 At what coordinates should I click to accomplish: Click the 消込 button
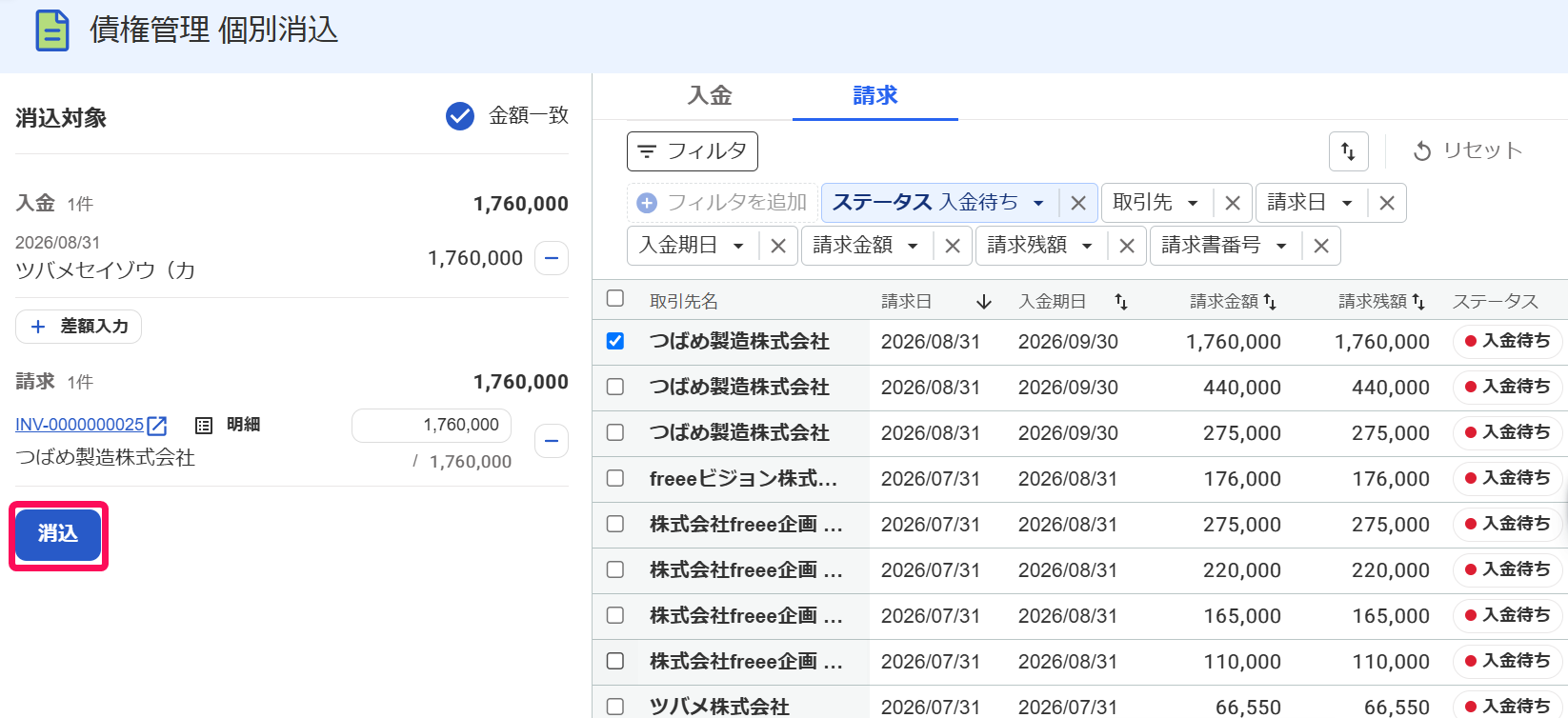pos(58,534)
